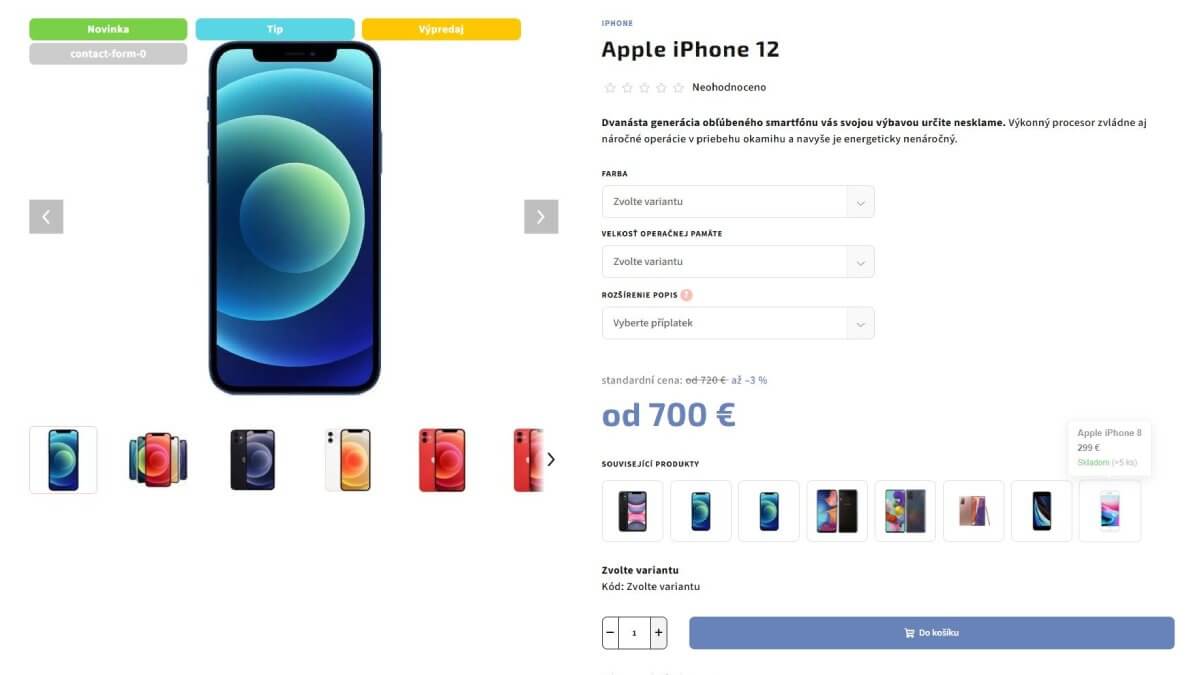Click the quantity input field
The width and height of the screenshot is (1200, 675).
pyautogui.click(x=634, y=633)
